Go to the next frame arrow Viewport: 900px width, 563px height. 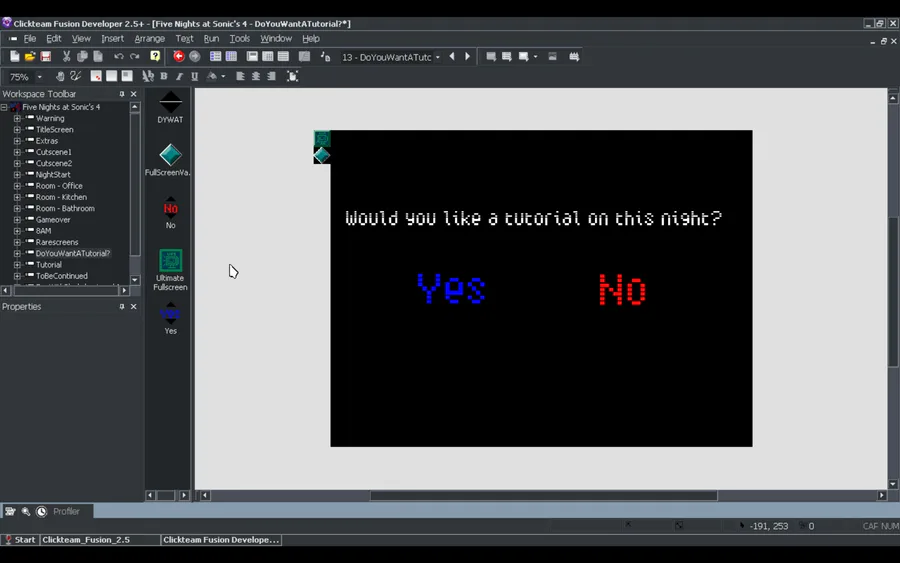click(467, 56)
